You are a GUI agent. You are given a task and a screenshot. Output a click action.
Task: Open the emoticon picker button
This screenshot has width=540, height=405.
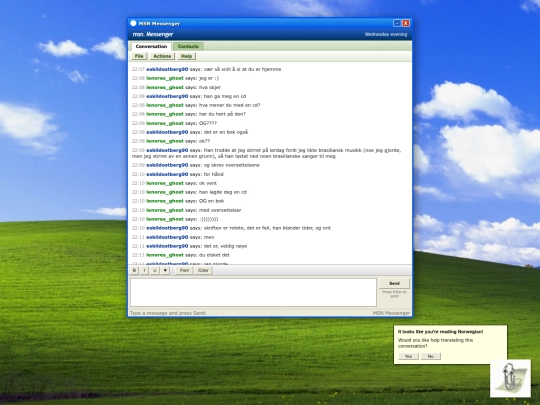[155, 270]
